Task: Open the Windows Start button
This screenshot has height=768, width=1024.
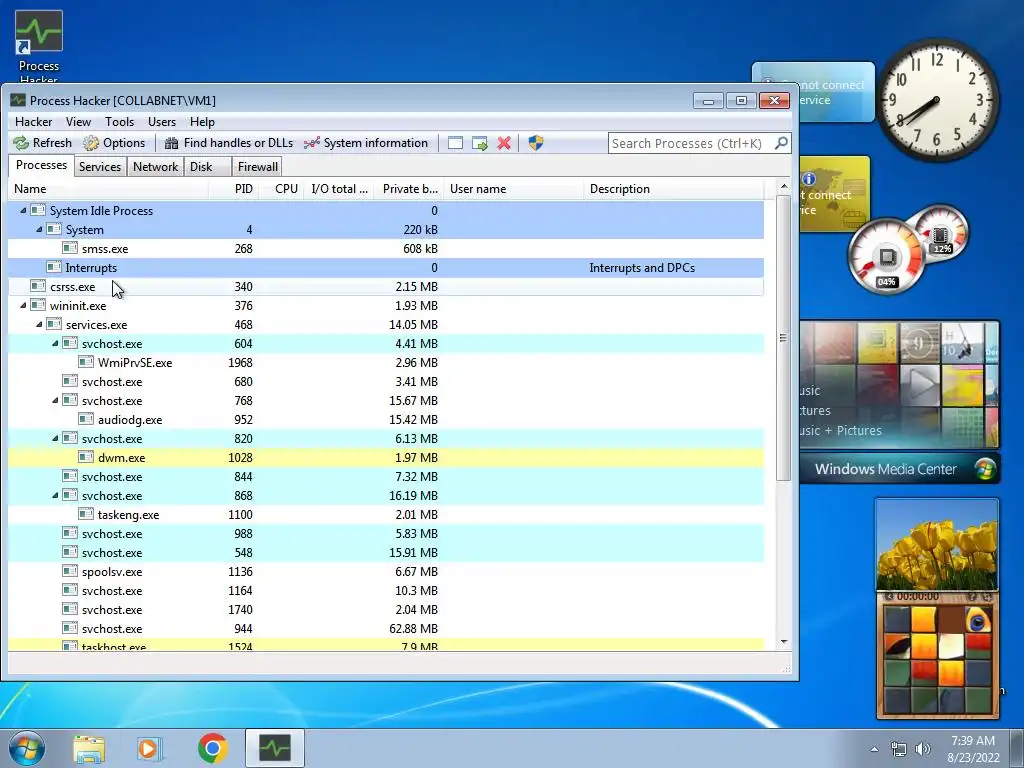Action: [27, 748]
